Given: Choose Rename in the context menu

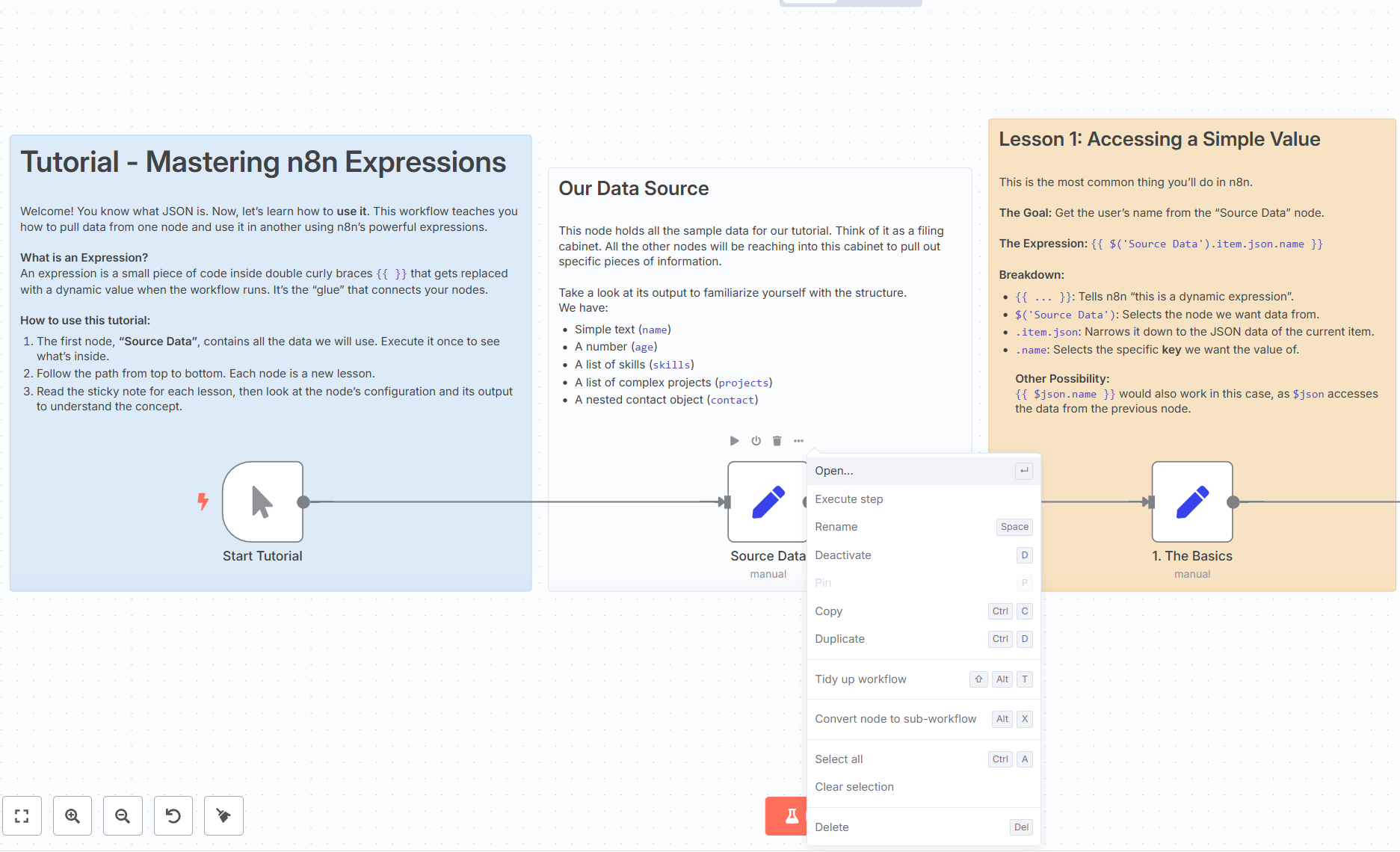Looking at the screenshot, I should (x=924, y=527).
